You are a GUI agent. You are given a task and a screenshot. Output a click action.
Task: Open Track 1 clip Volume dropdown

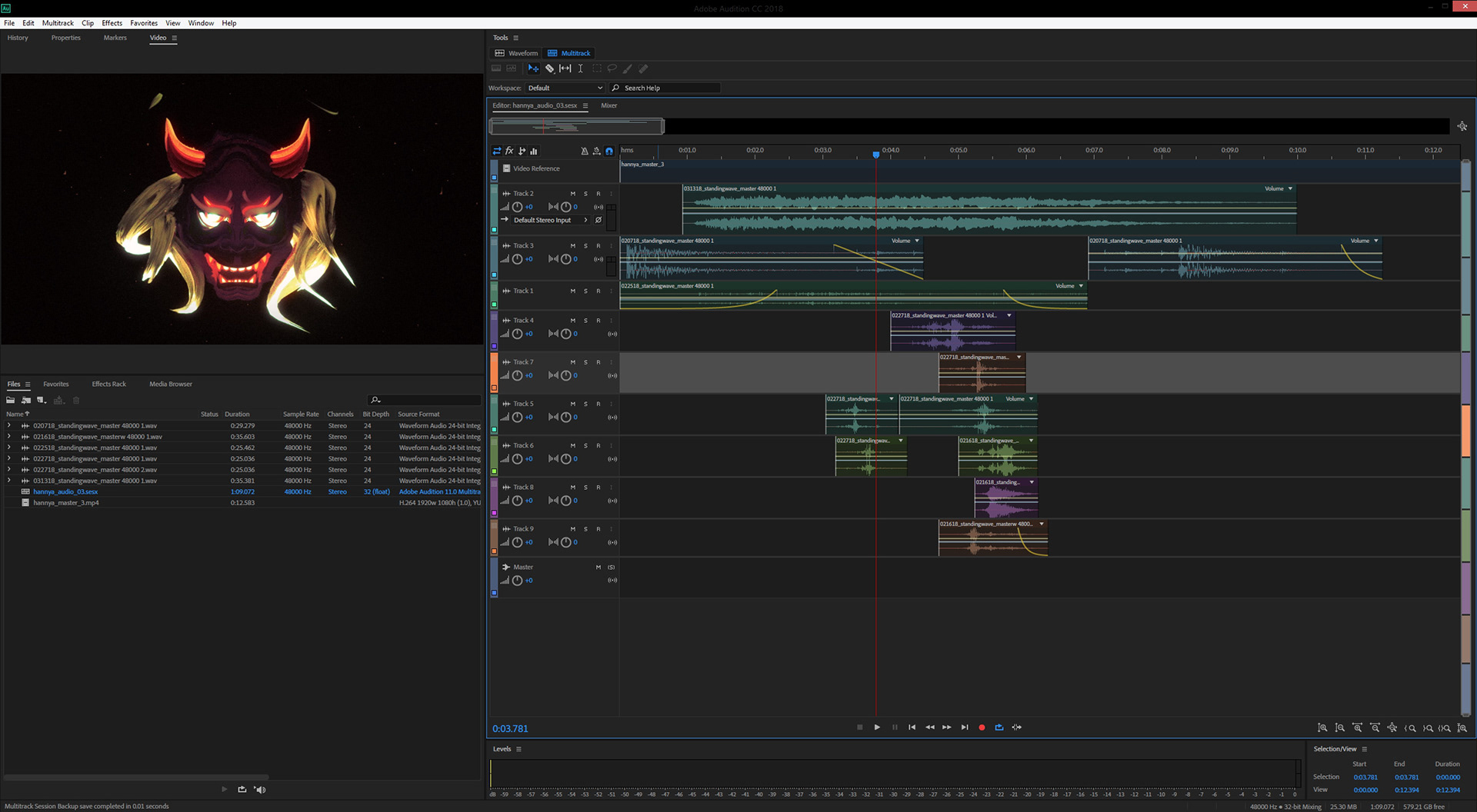1081,286
